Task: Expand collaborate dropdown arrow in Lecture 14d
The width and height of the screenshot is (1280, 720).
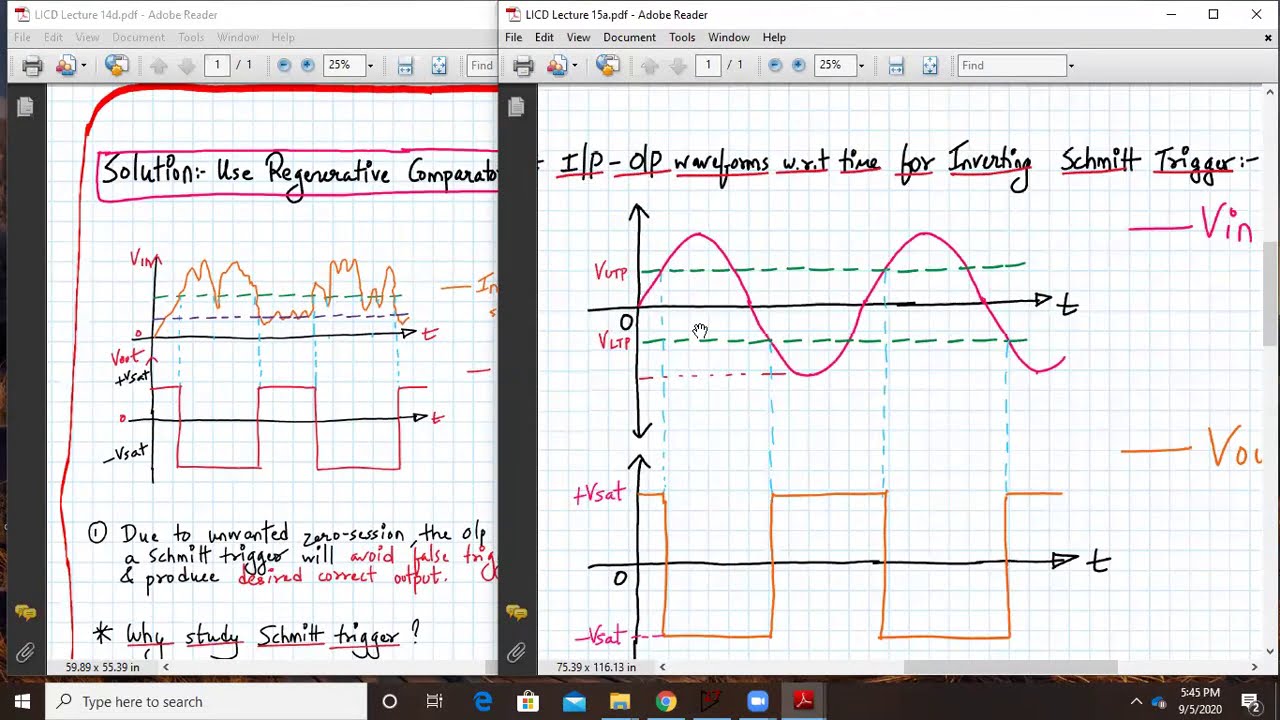Action: (83, 66)
